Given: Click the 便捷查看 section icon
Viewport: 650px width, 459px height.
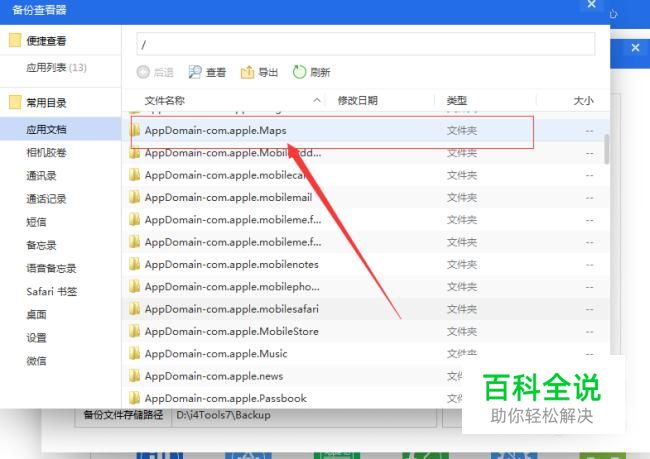Looking at the screenshot, I should [15, 40].
